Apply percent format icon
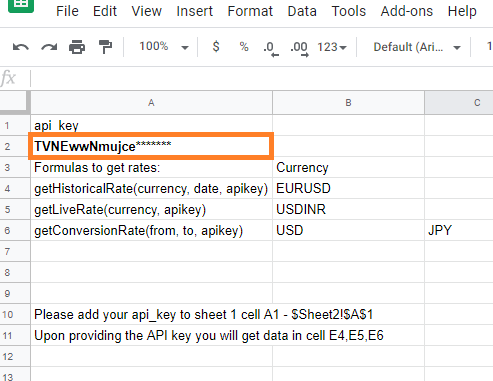This screenshot has width=493, height=381. (x=244, y=47)
